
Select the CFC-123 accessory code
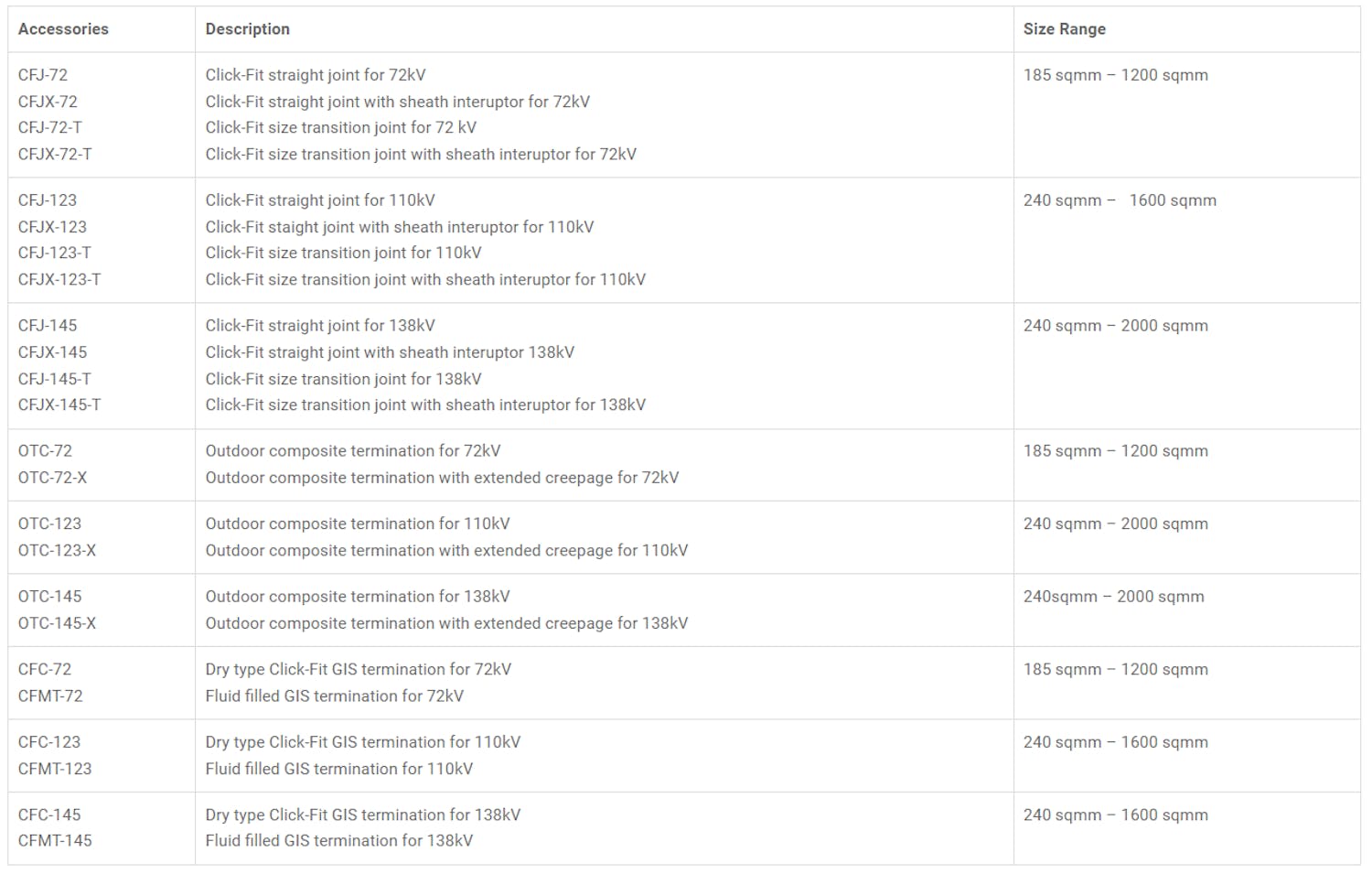coord(49,742)
